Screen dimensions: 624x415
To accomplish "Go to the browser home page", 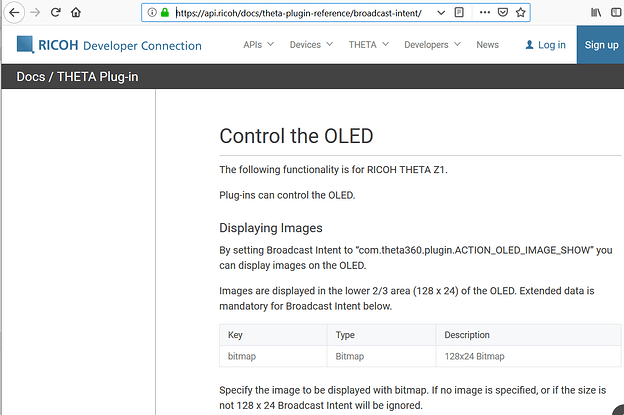I will coord(76,13).
